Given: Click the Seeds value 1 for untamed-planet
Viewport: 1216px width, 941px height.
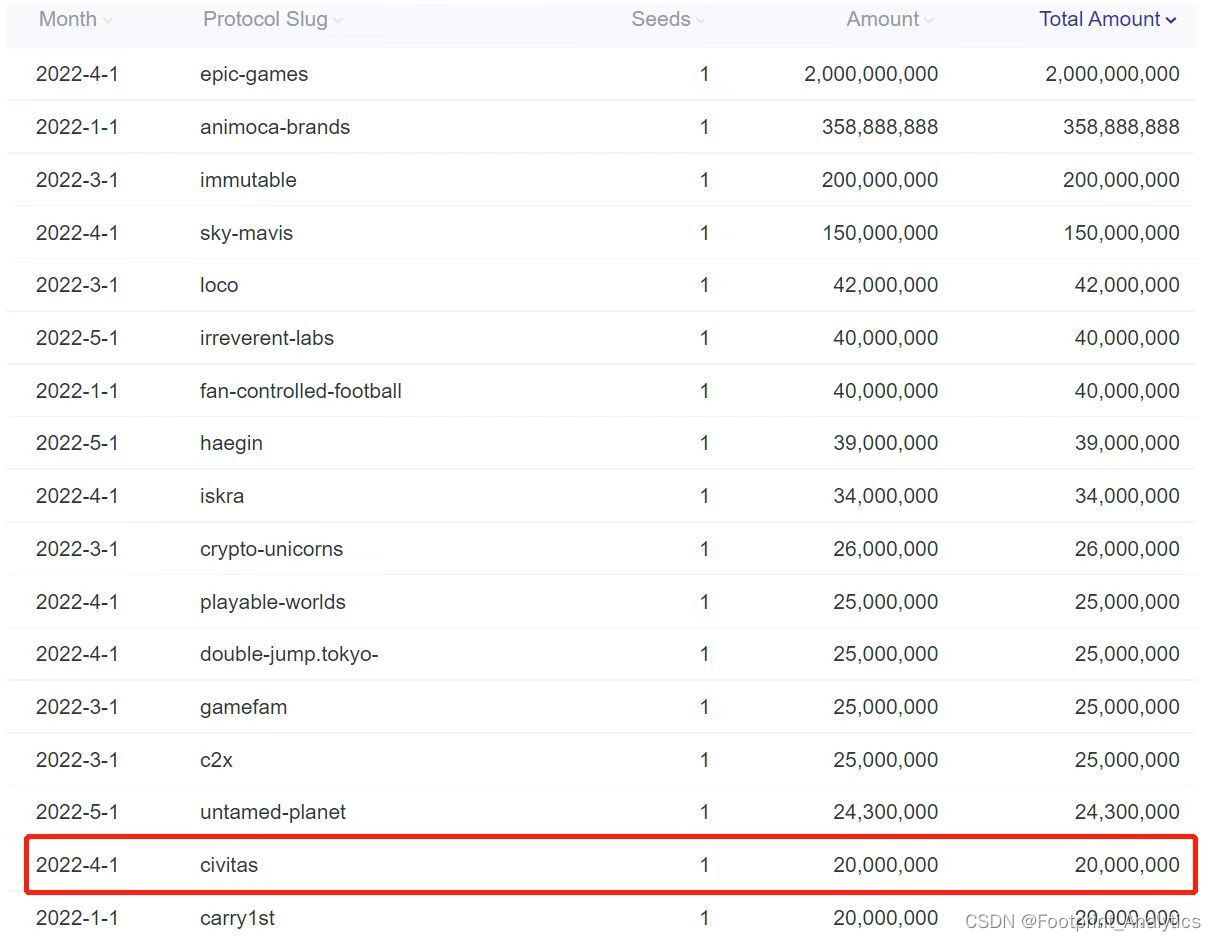Looking at the screenshot, I should pyautogui.click(x=705, y=812).
